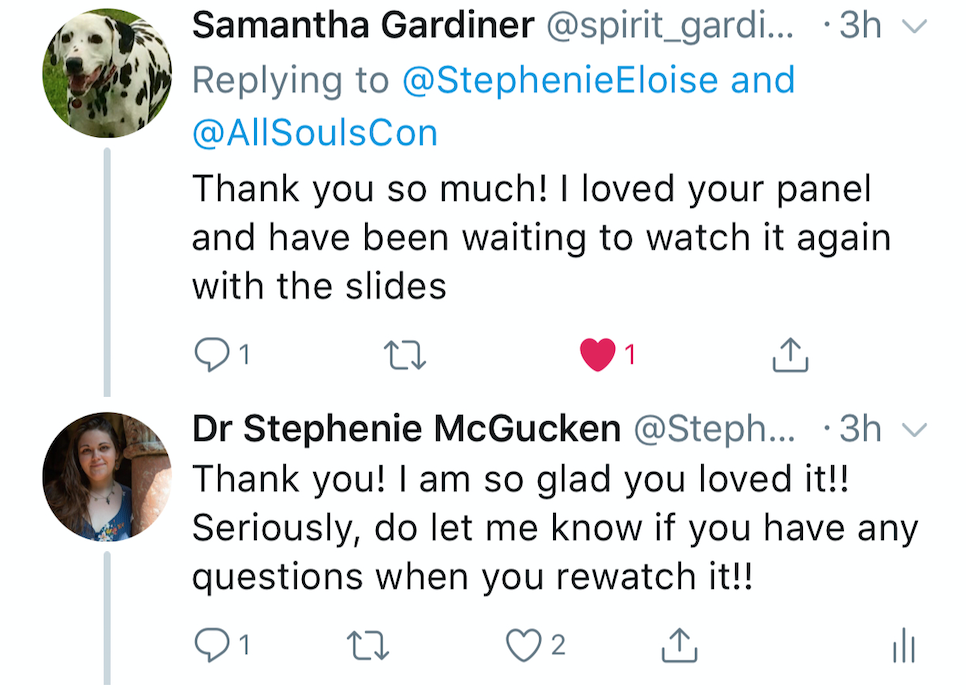Like Dr Stephenie McGucken's tweet

[x=524, y=646]
